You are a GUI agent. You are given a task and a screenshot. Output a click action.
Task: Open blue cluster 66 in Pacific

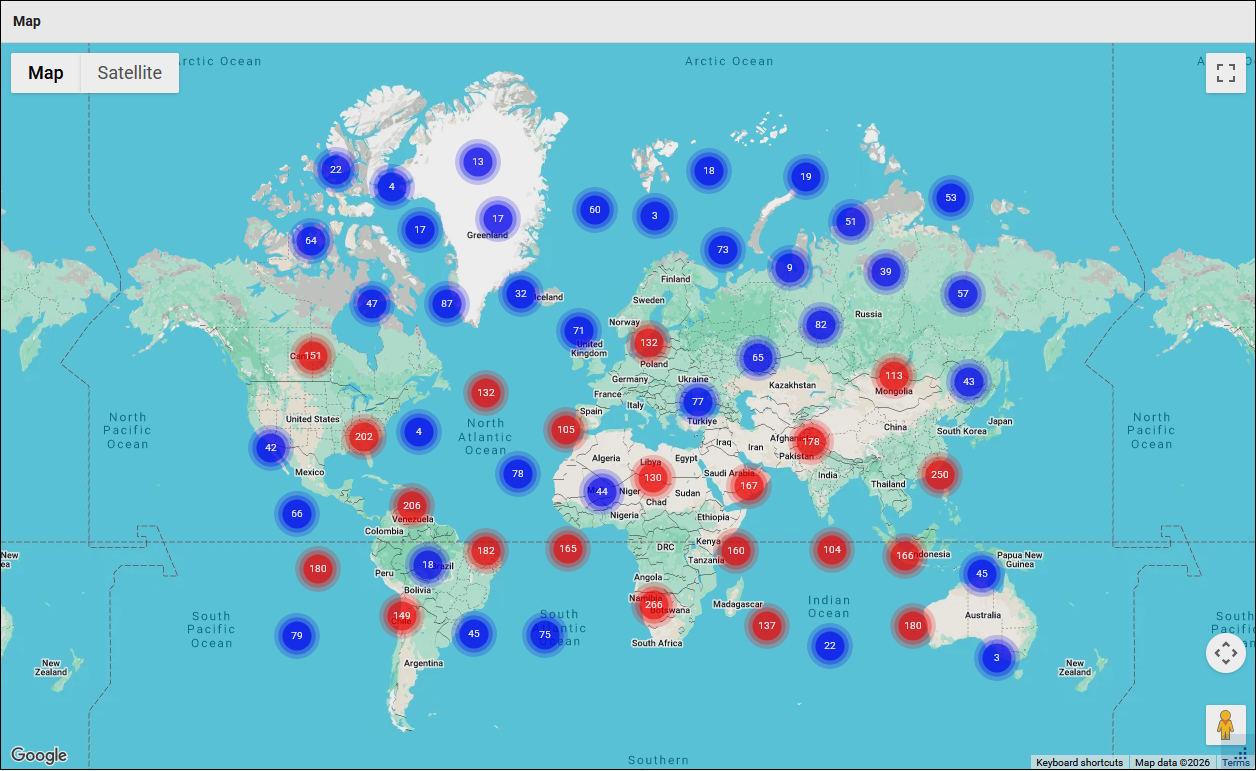tap(297, 514)
